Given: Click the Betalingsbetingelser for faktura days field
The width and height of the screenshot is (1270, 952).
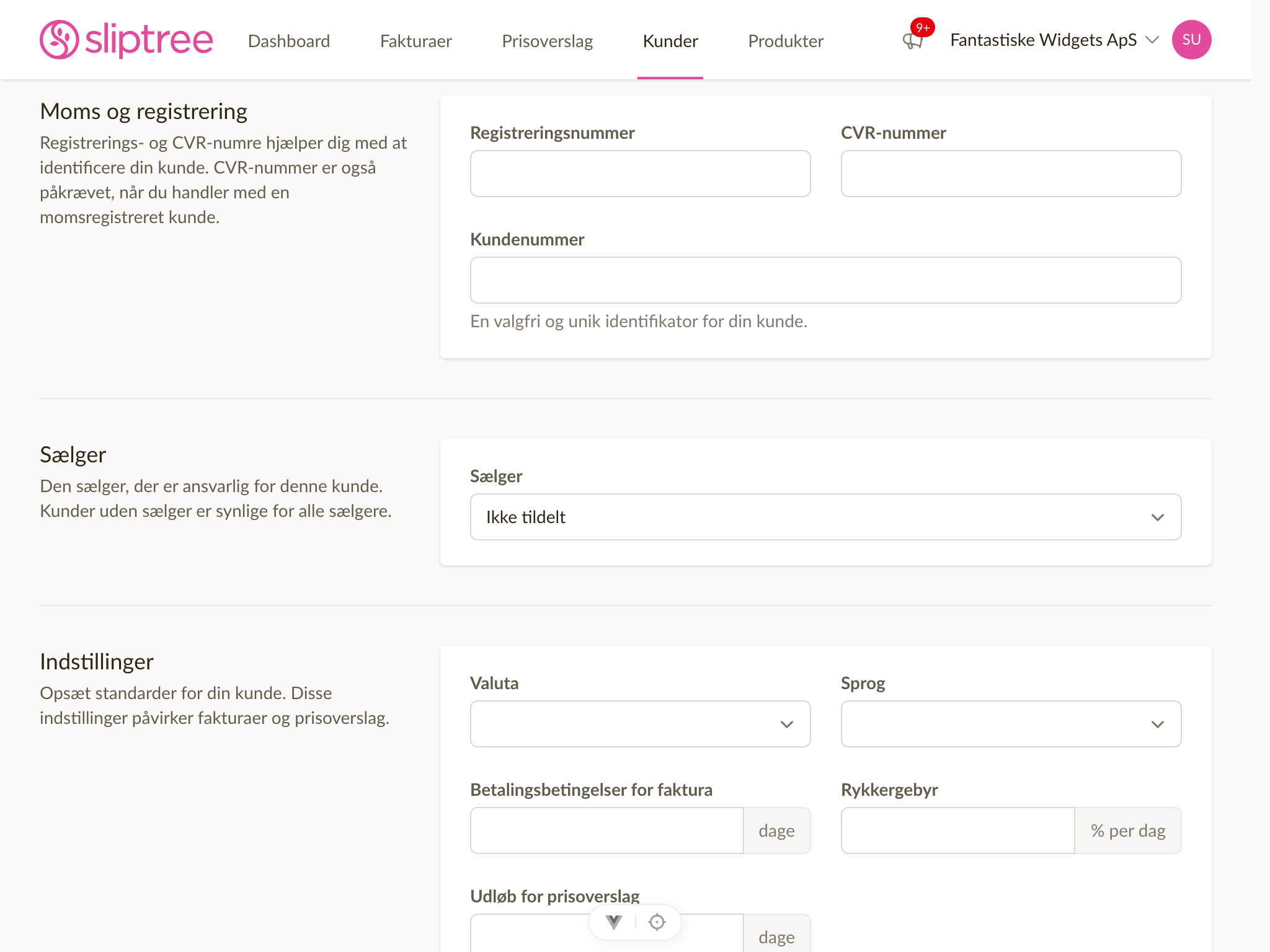Looking at the screenshot, I should coord(607,831).
